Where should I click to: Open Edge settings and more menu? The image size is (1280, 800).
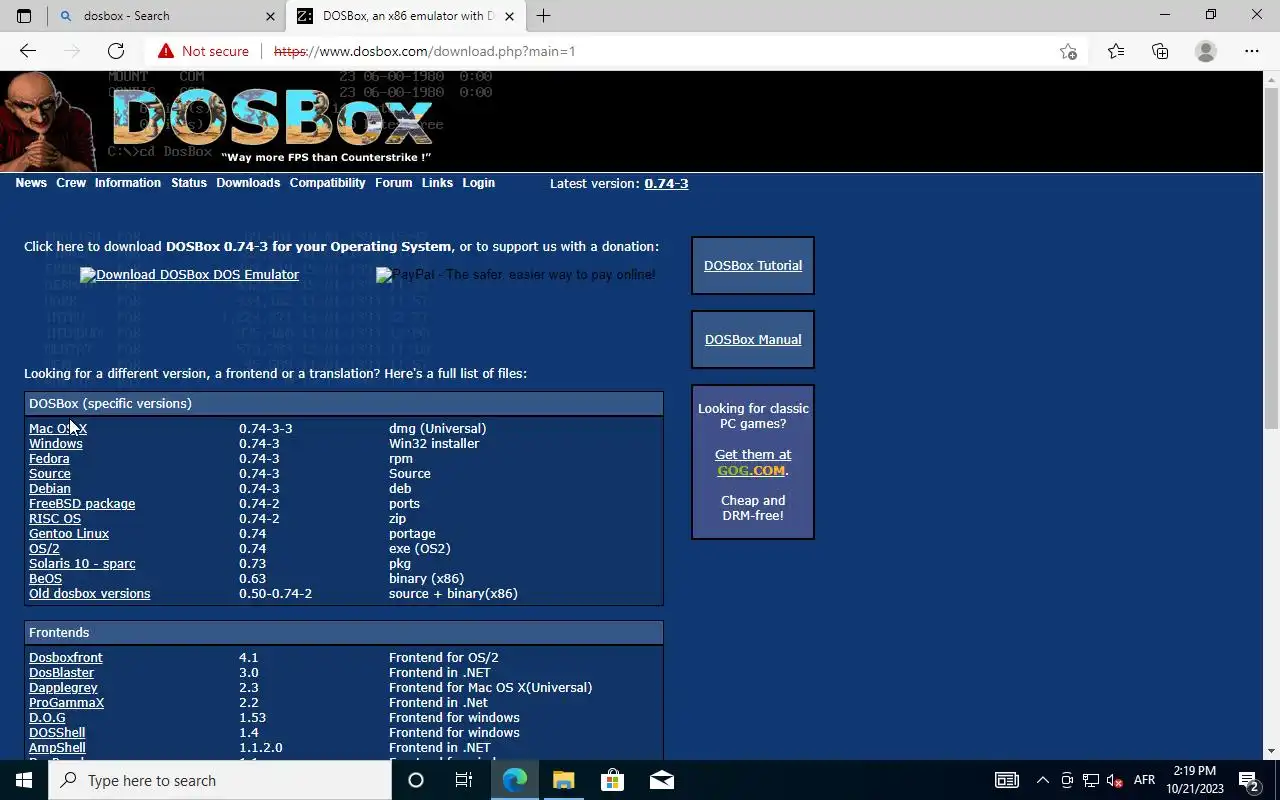(1252, 51)
